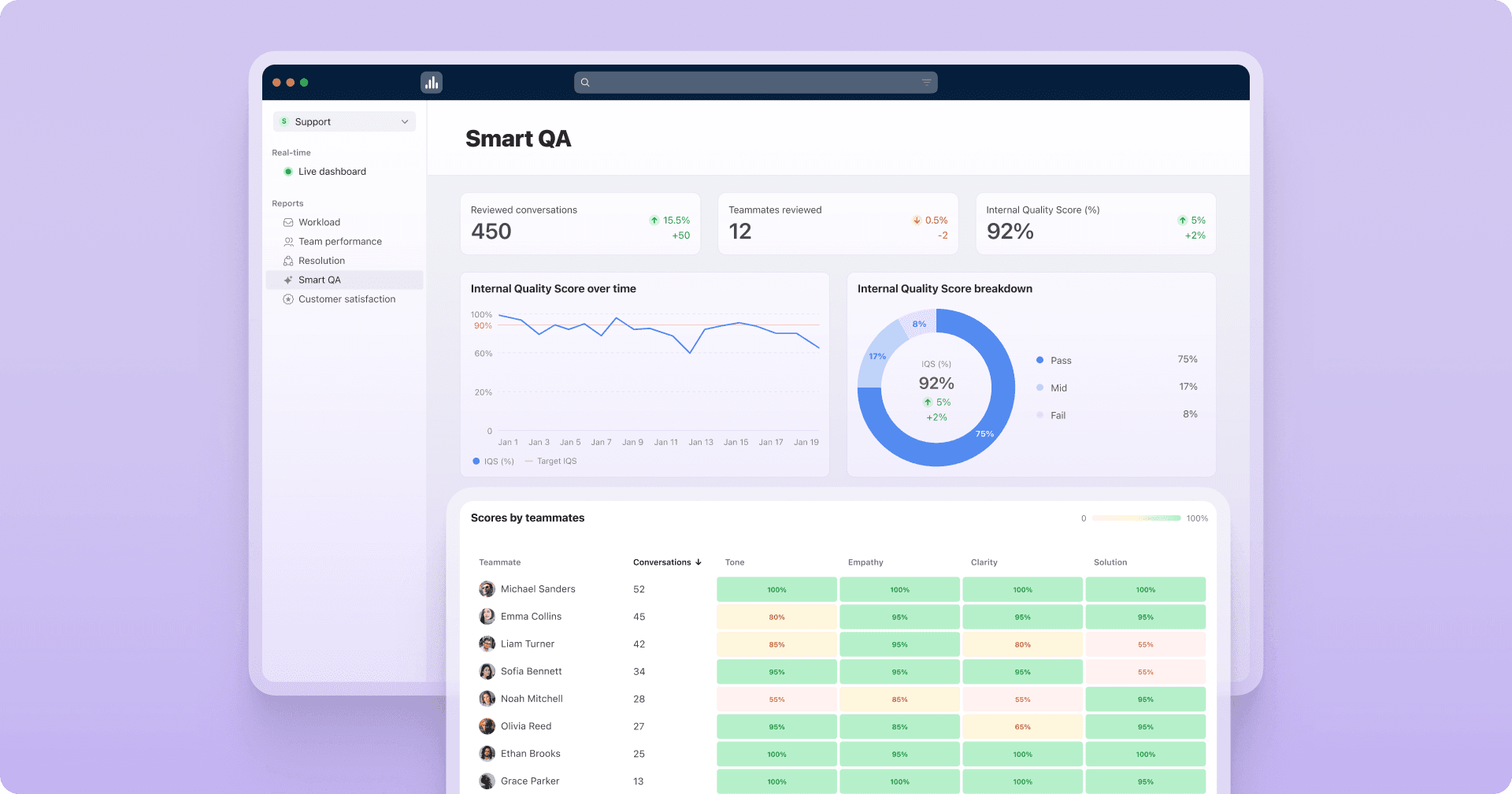
Task: Toggle the Target IQS legend line
Action: click(x=551, y=462)
